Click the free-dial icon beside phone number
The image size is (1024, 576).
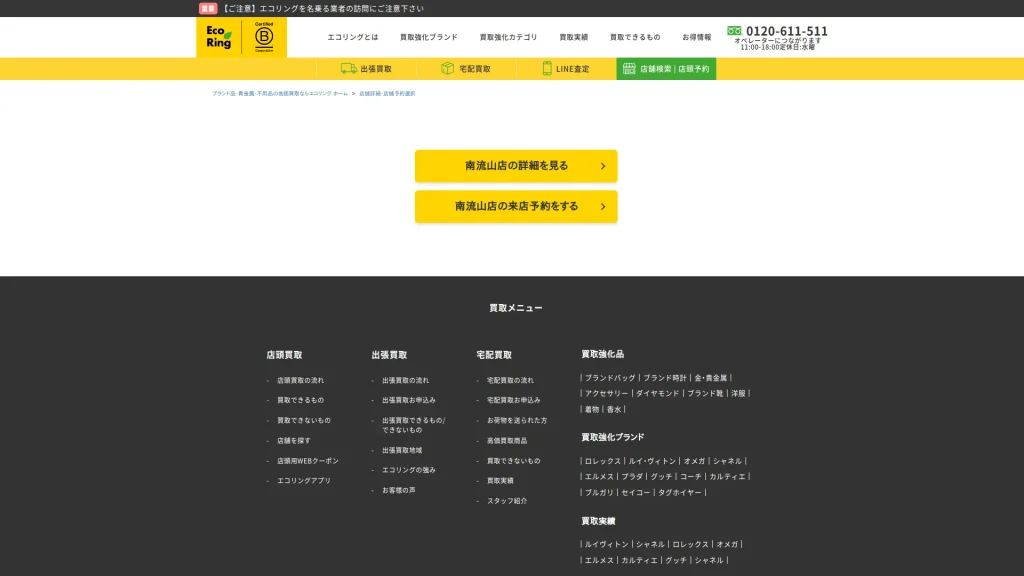735,31
